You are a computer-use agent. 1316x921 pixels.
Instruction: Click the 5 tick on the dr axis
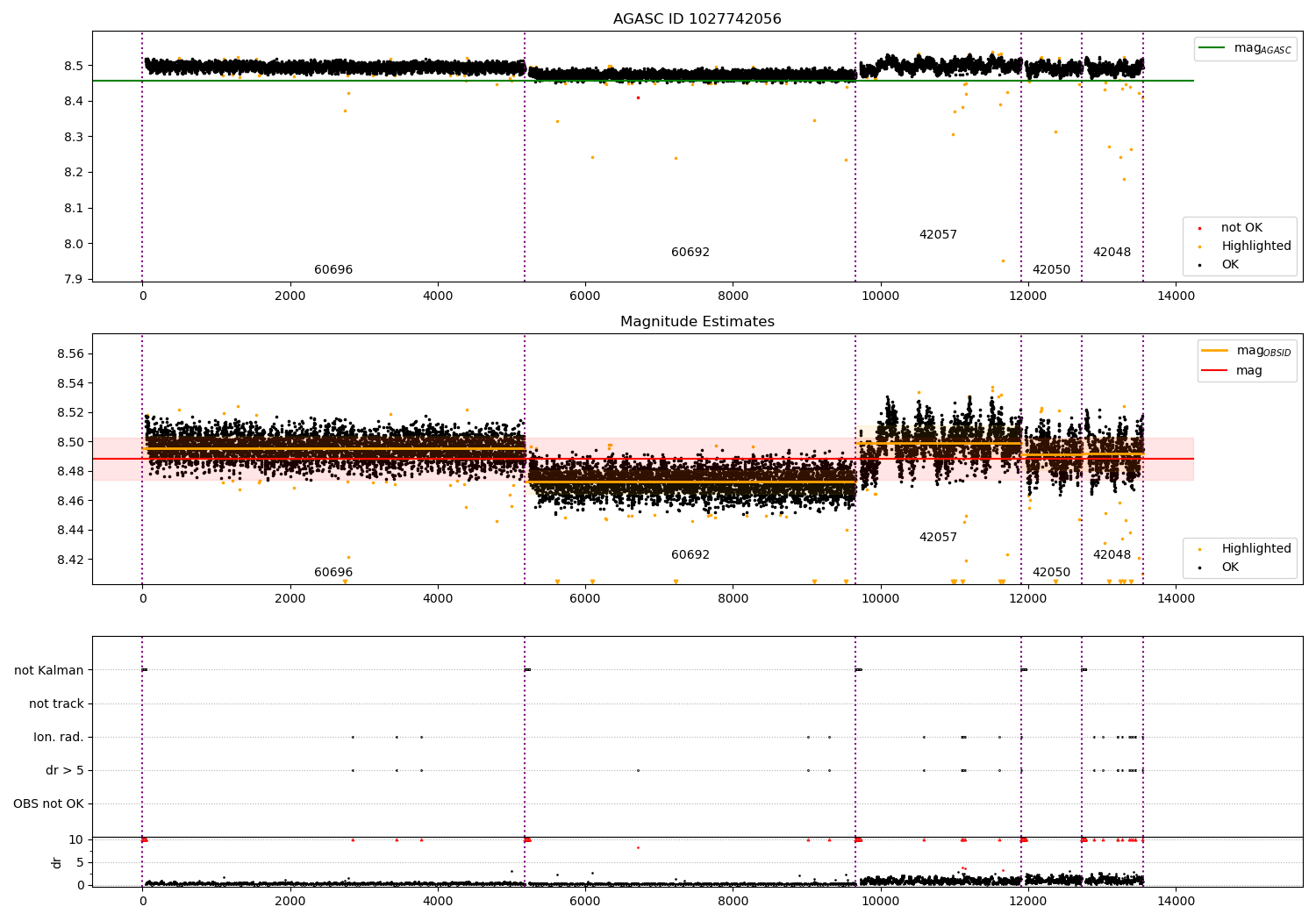[x=81, y=862]
